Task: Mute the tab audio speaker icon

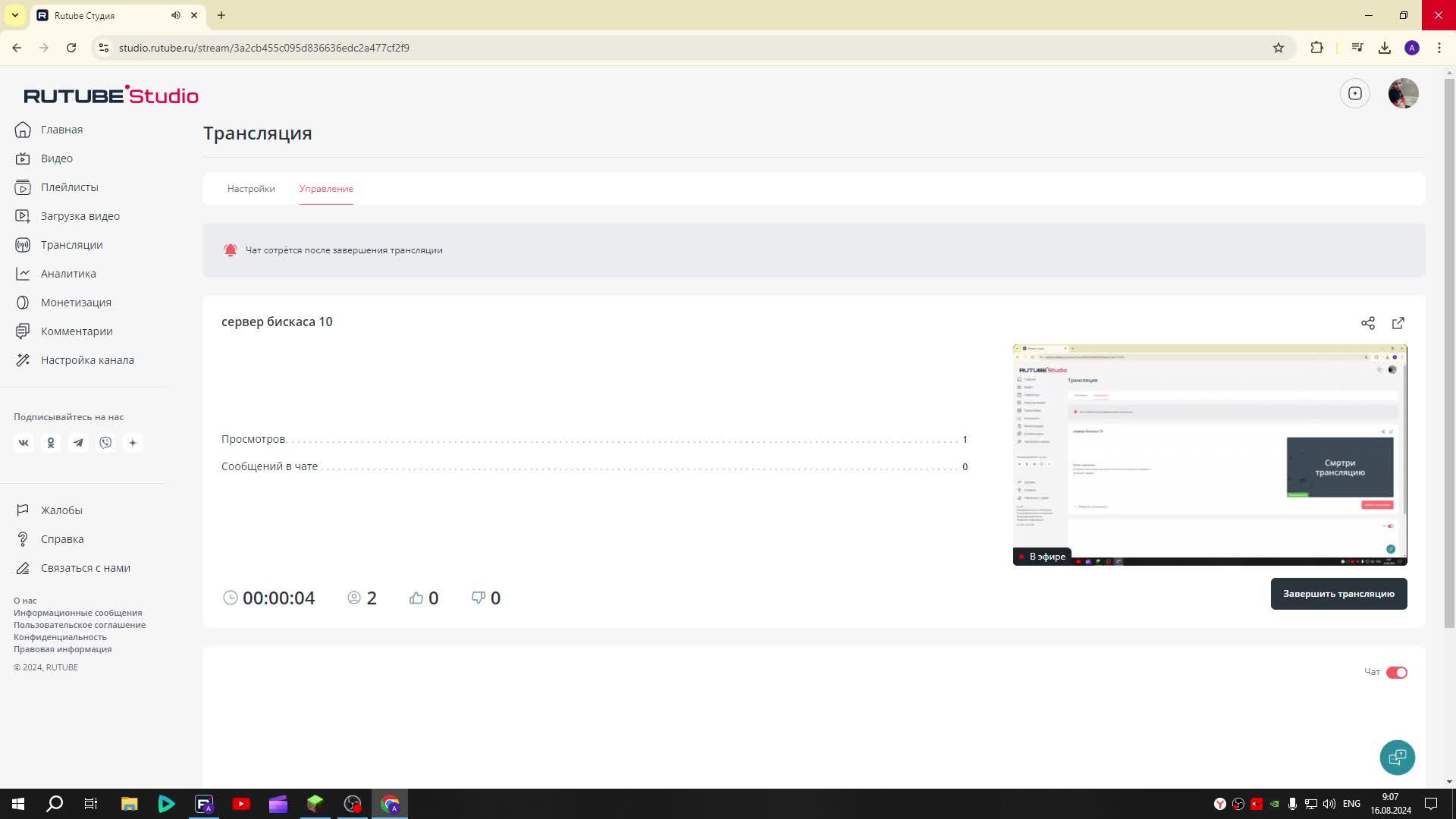Action: tap(175, 15)
